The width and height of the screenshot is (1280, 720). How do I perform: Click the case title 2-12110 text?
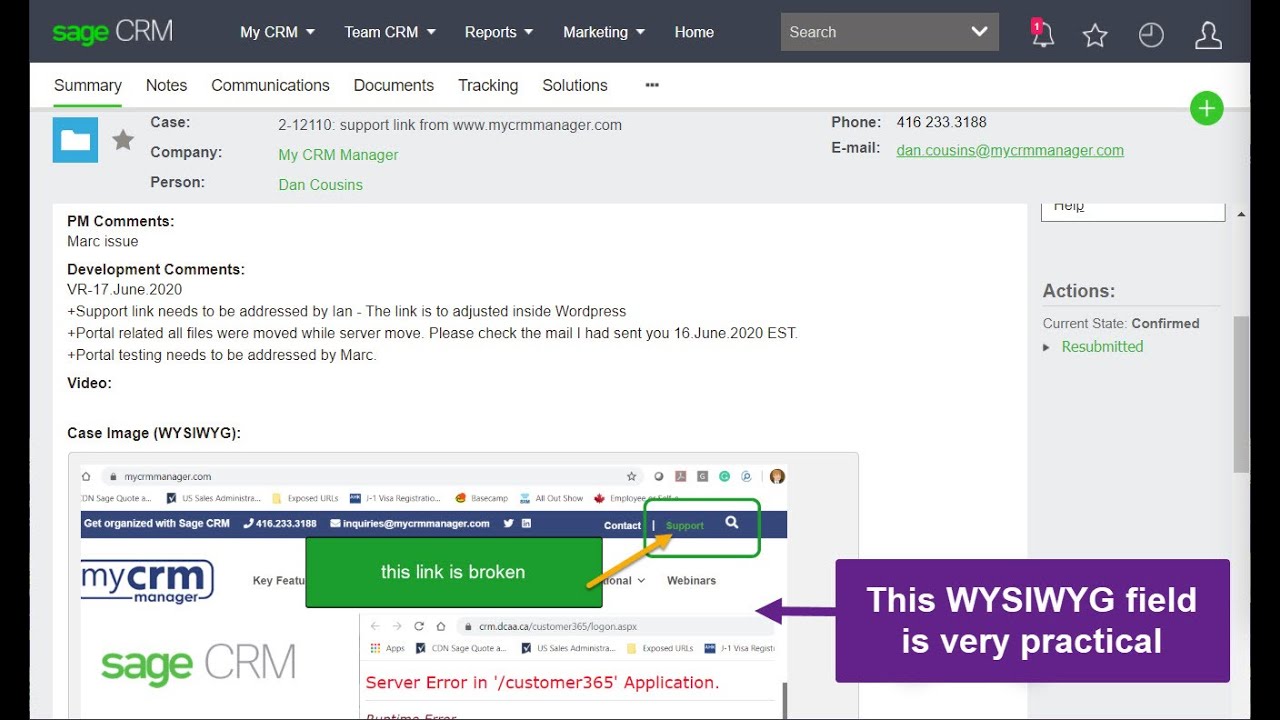[450, 125]
